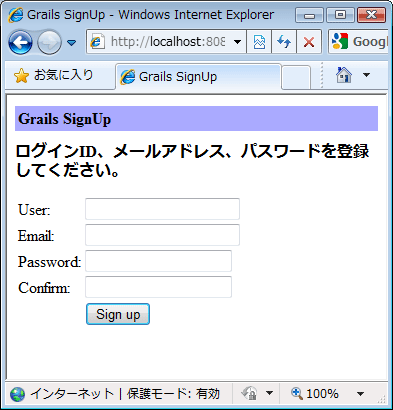Open a new blank tab
This screenshot has height=410, width=393.
[x=296, y=77]
